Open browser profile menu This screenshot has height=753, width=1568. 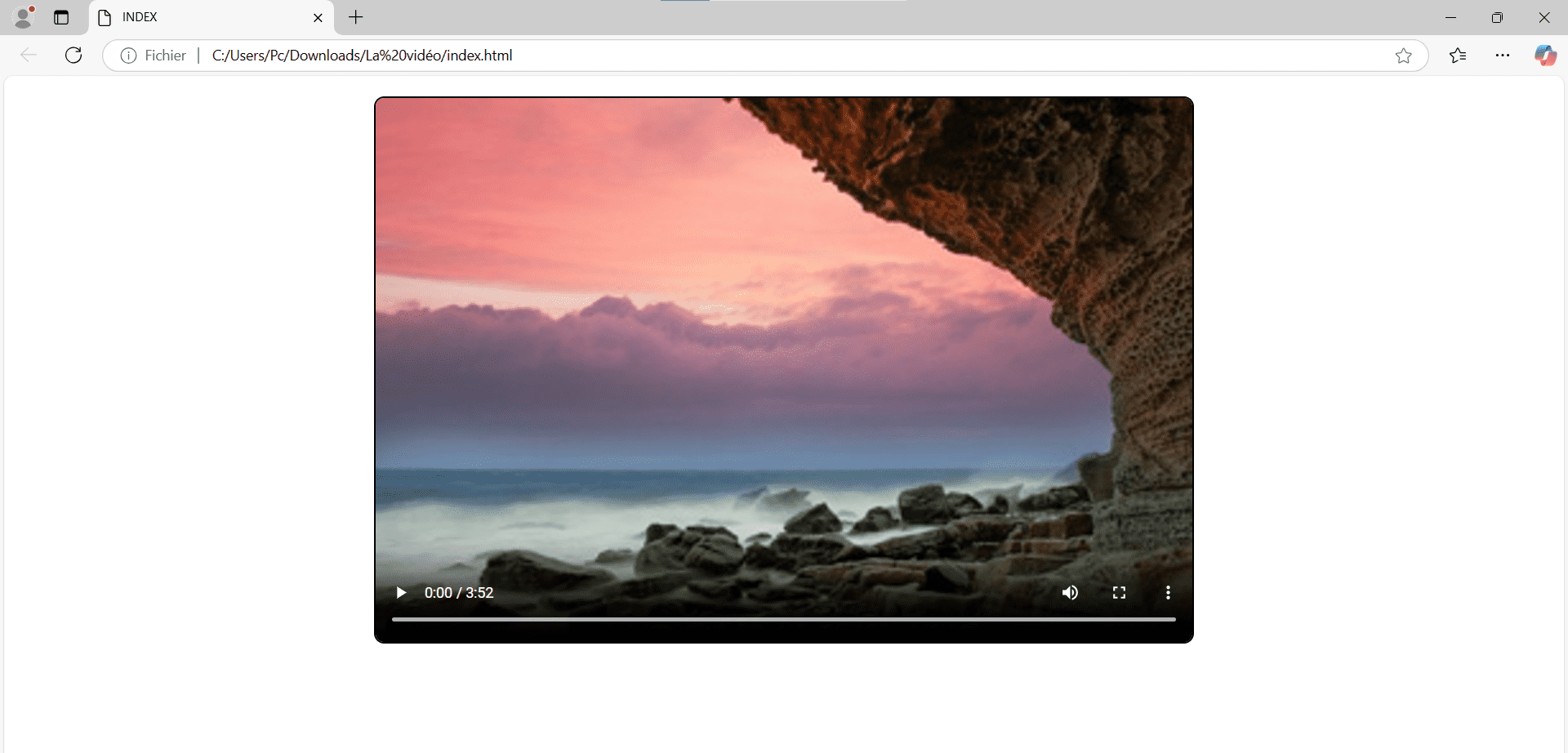coord(24,16)
